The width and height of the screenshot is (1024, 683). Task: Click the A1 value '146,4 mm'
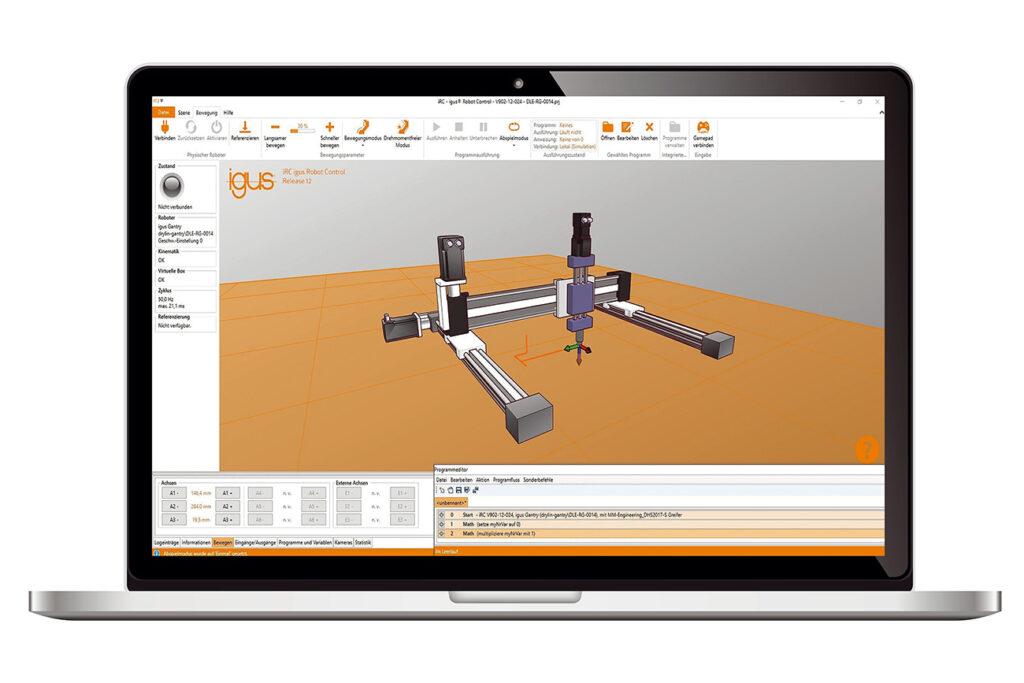click(x=200, y=494)
